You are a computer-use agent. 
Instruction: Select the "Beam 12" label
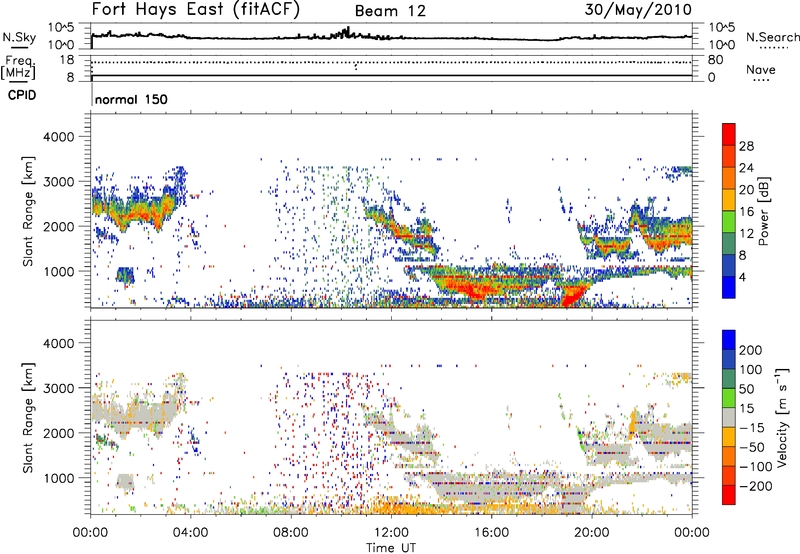(390, 11)
